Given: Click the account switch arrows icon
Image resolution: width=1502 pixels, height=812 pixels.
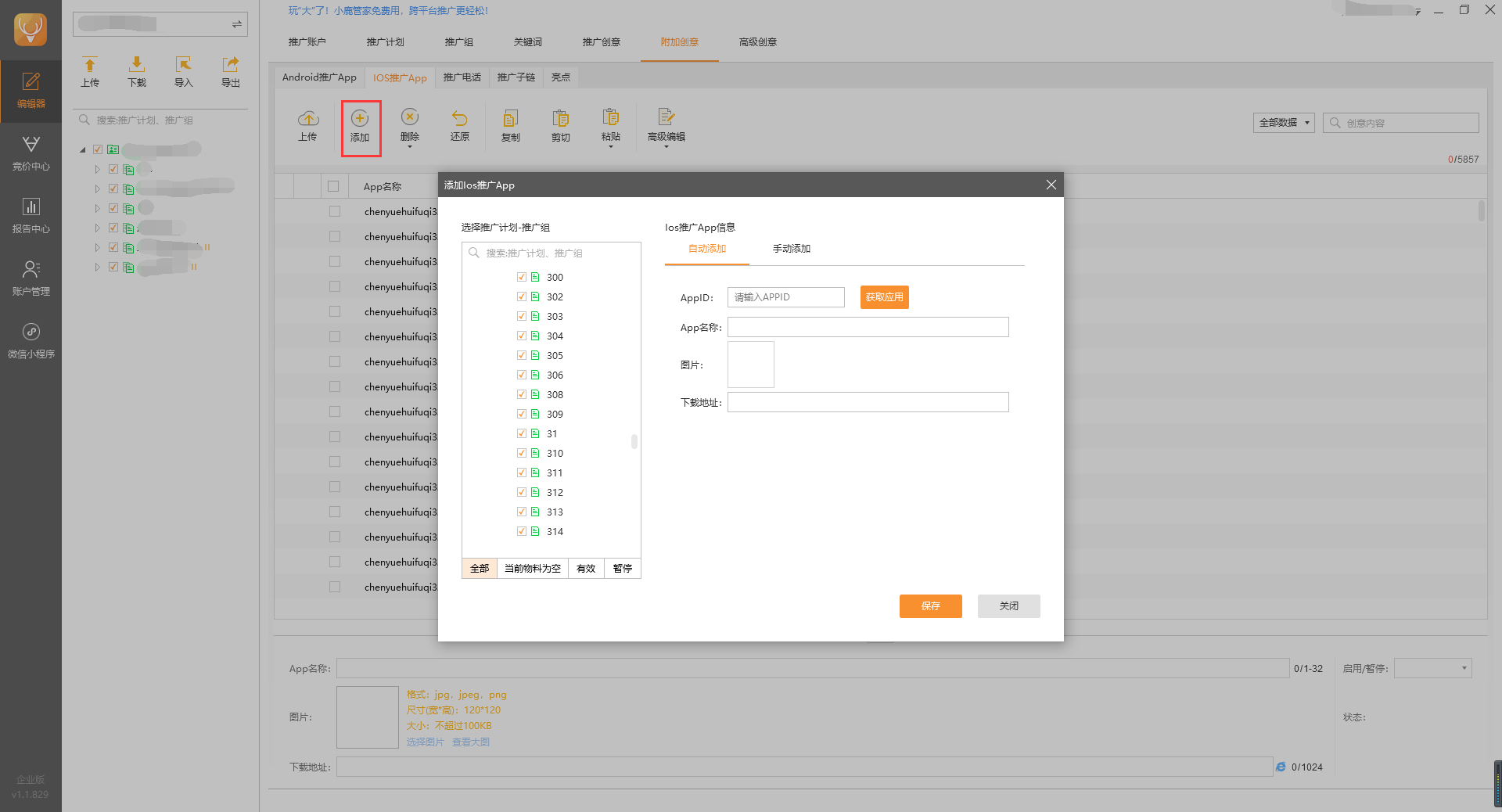Looking at the screenshot, I should (x=236, y=24).
